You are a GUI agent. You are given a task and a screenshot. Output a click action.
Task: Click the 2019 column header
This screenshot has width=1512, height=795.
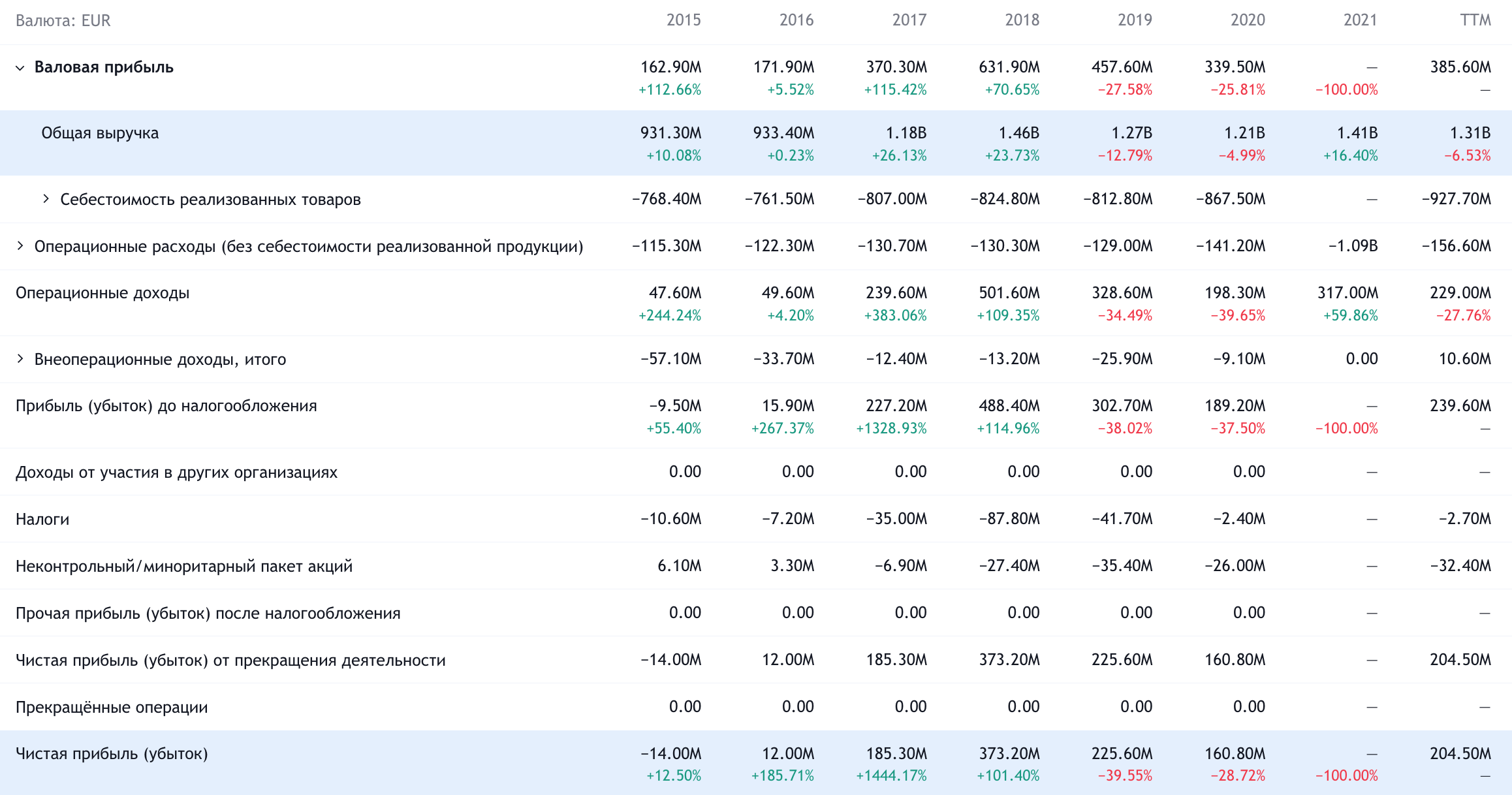click(1135, 20)
